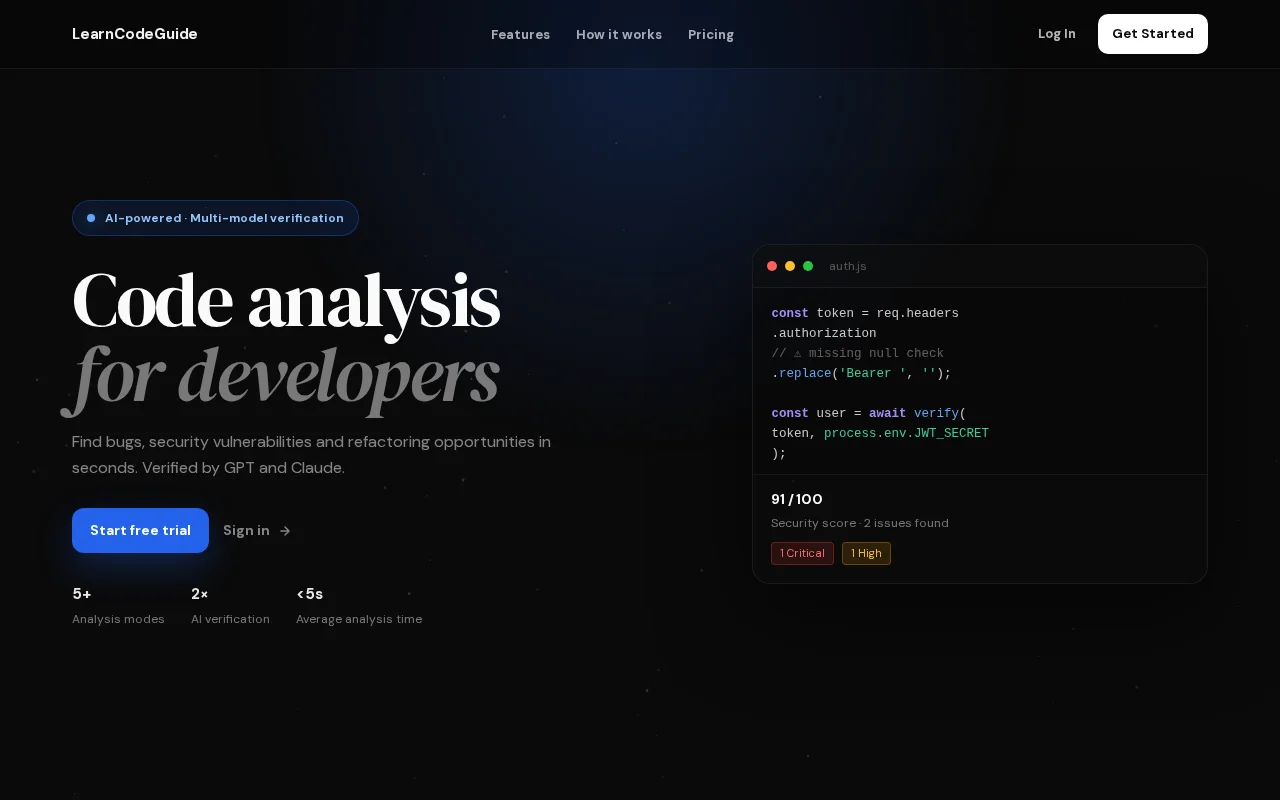The height and width of the screenshot is (800, 1280).
Task: Click the 1 High badge
Action: point(866,553)
